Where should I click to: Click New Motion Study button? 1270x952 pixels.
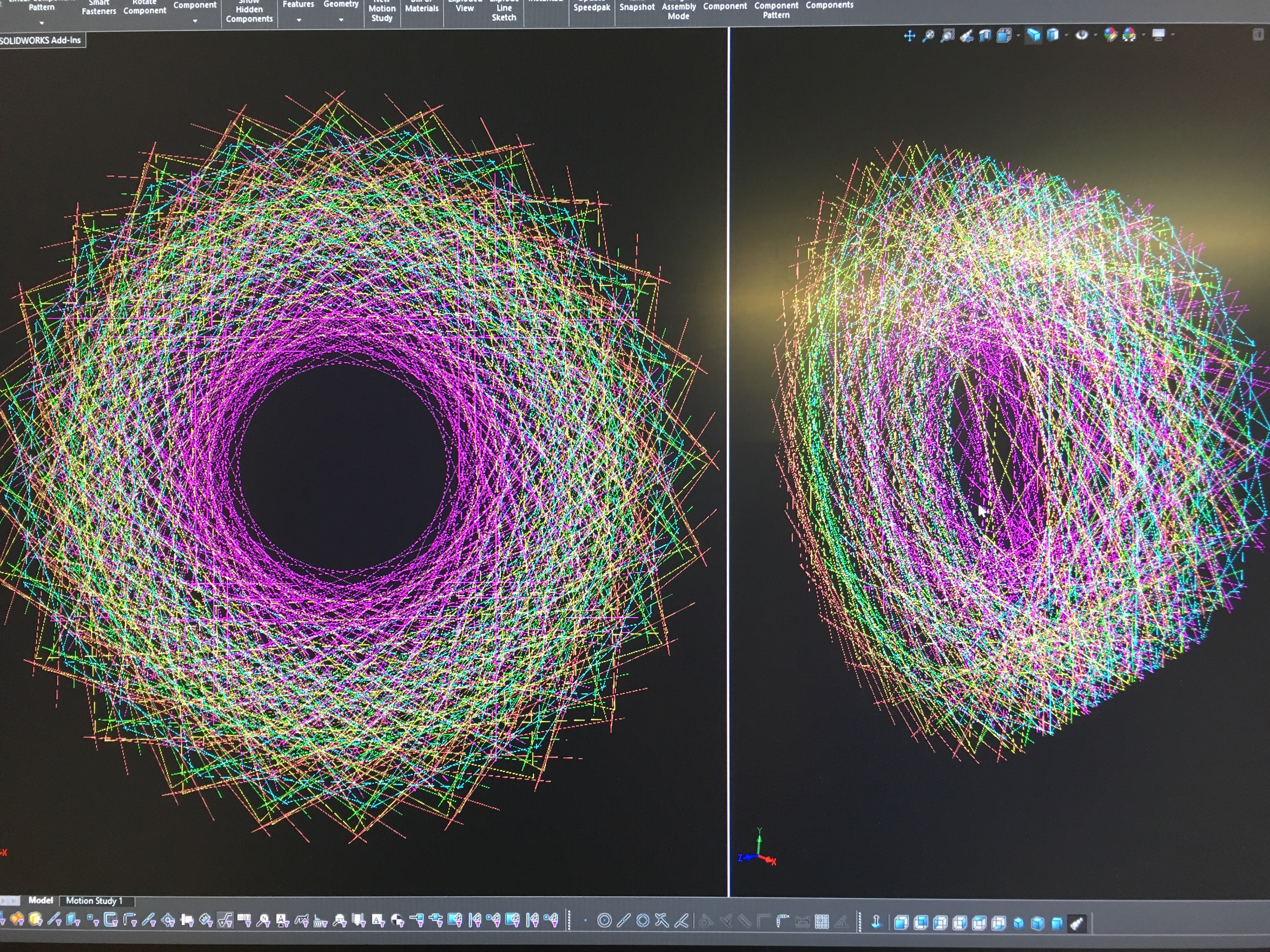pos(382,11)
